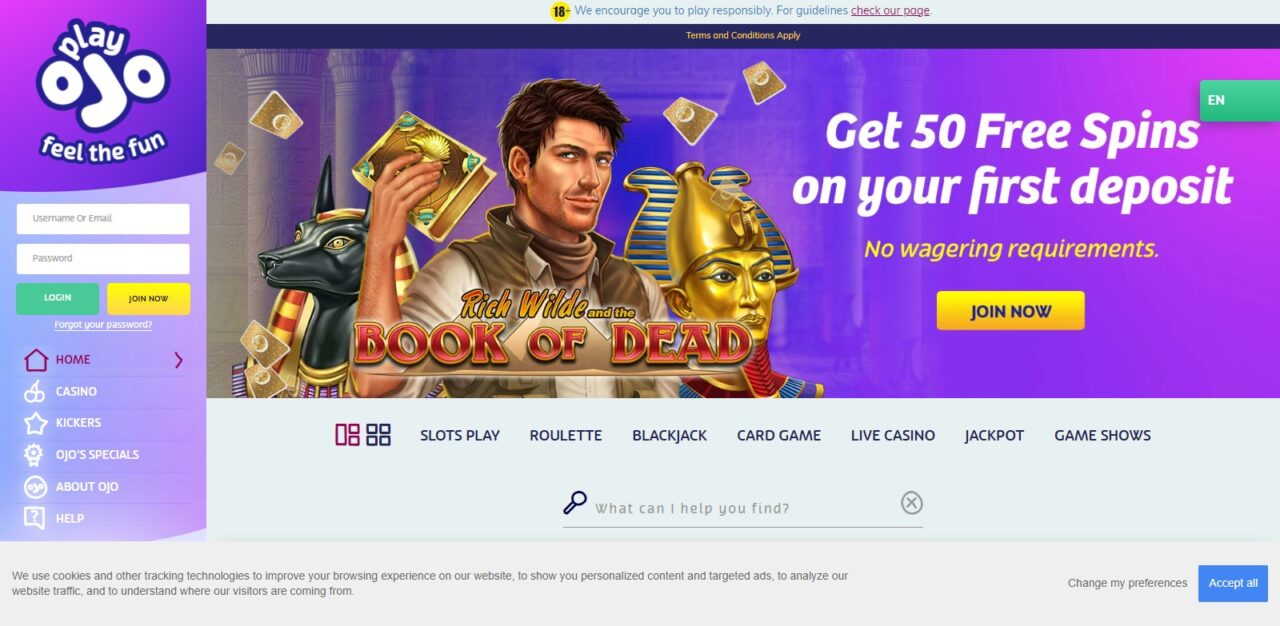Click the OJO's Specials badge icon

pyautogui.click(x=35, y=455)
